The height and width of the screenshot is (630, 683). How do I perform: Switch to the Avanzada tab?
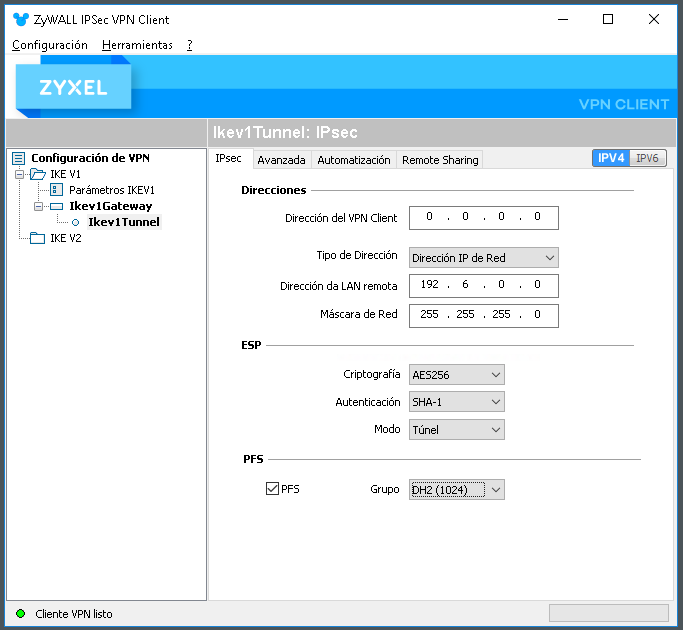[x=281, y=160]
